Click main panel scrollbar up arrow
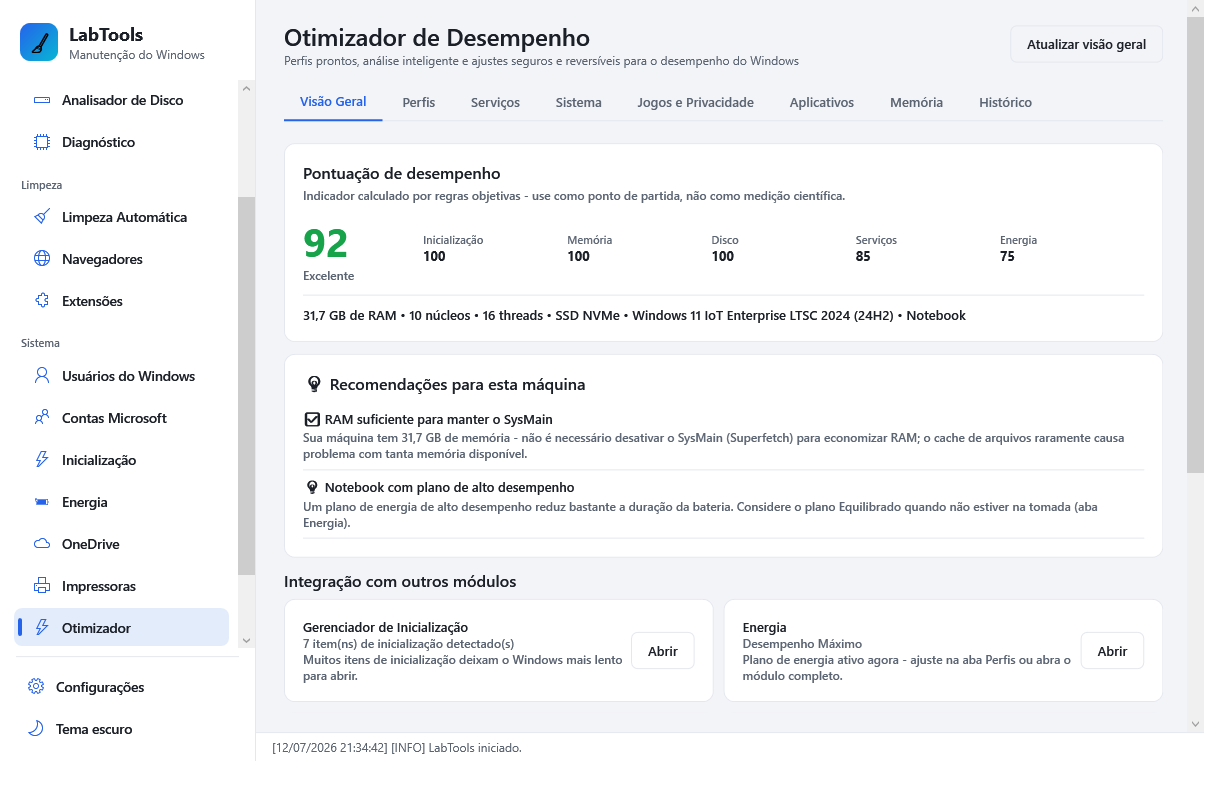Viewport: 1220px width, 800px height. 1196,8
